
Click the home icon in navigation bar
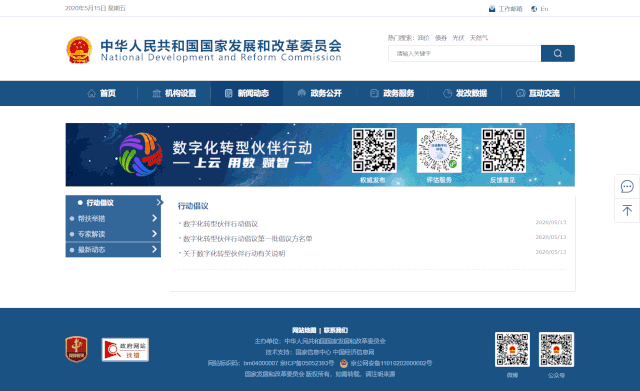coord(91,93)
